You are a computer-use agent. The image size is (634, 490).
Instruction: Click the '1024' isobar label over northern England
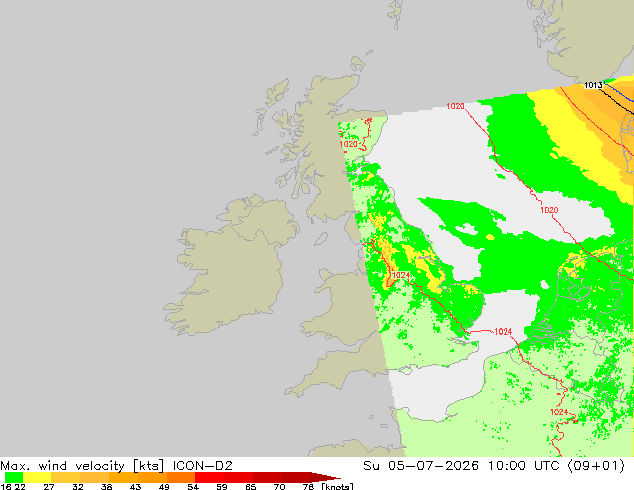401,275
